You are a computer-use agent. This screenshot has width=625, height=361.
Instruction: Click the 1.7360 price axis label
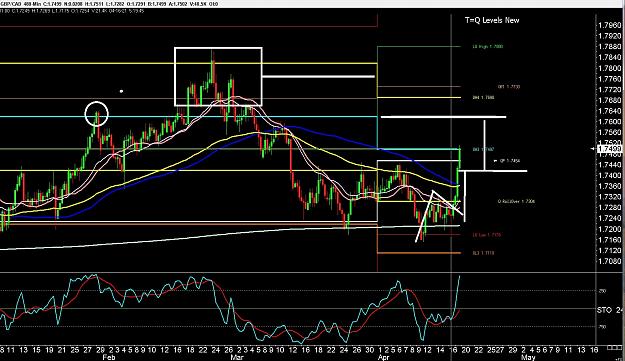coord(610,186)
